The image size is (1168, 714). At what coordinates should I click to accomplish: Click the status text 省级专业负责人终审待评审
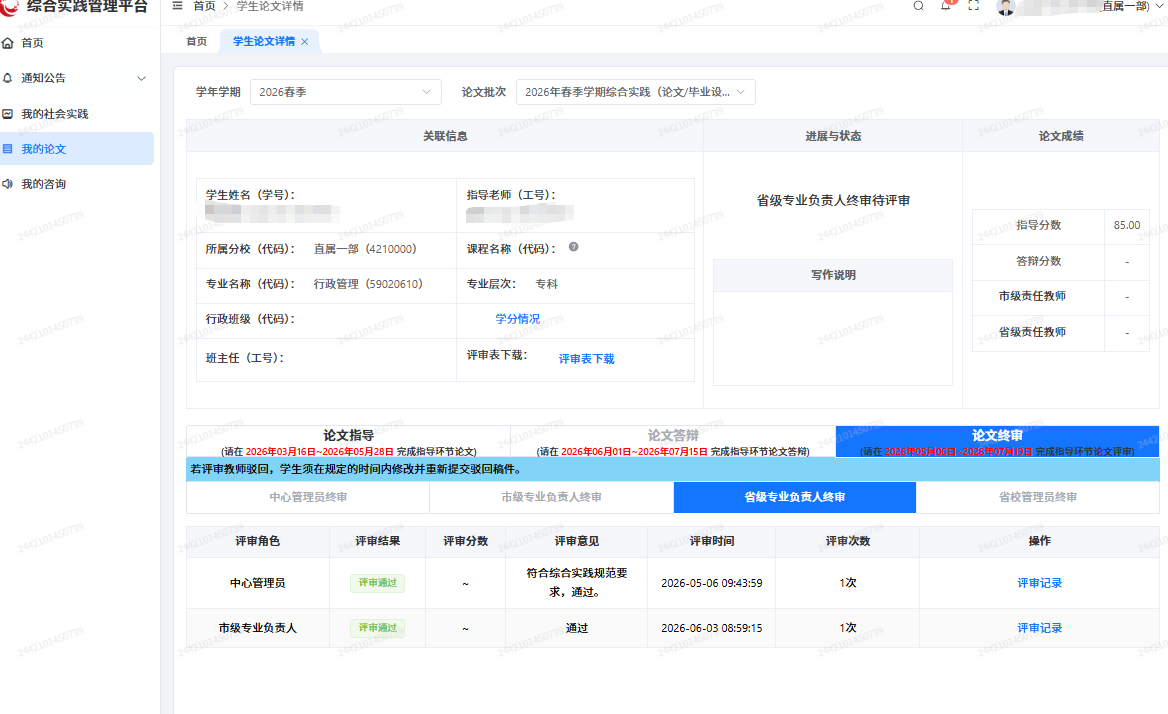[833, 200]
